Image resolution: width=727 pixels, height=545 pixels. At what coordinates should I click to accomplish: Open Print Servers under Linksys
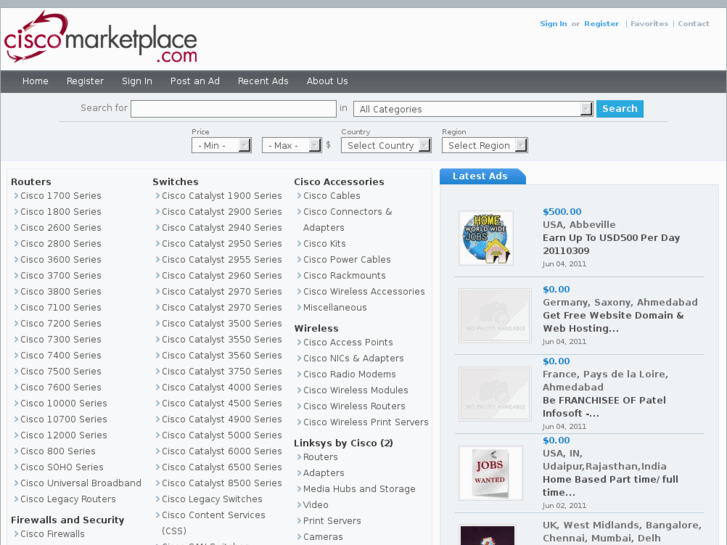click(x=332, y=521)
